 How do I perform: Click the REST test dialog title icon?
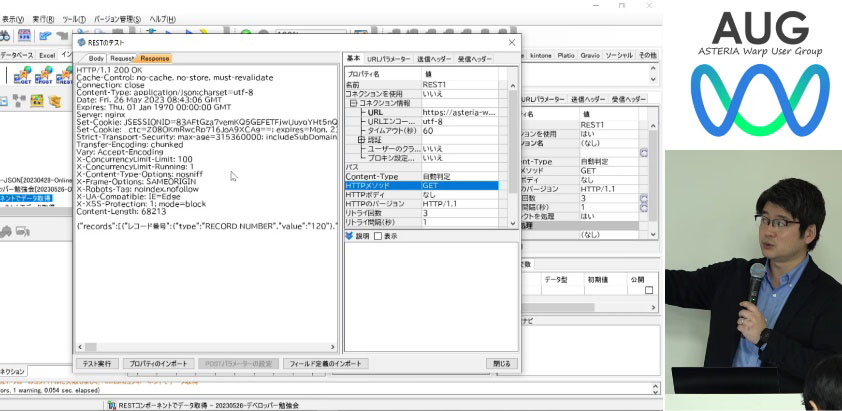tap(82, 42)
